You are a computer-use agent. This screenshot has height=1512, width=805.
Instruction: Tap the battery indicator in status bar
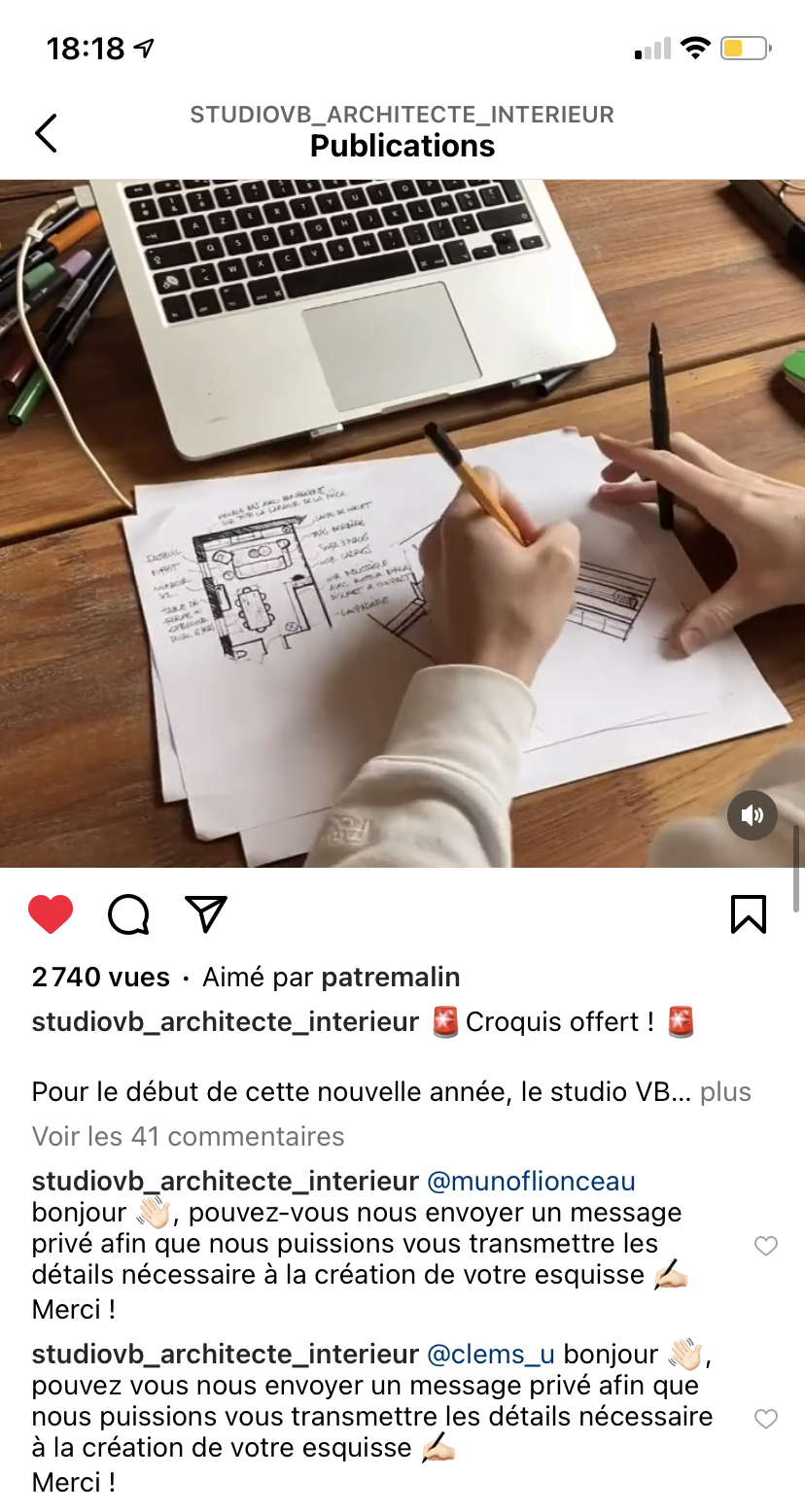(x=746, y=48)
